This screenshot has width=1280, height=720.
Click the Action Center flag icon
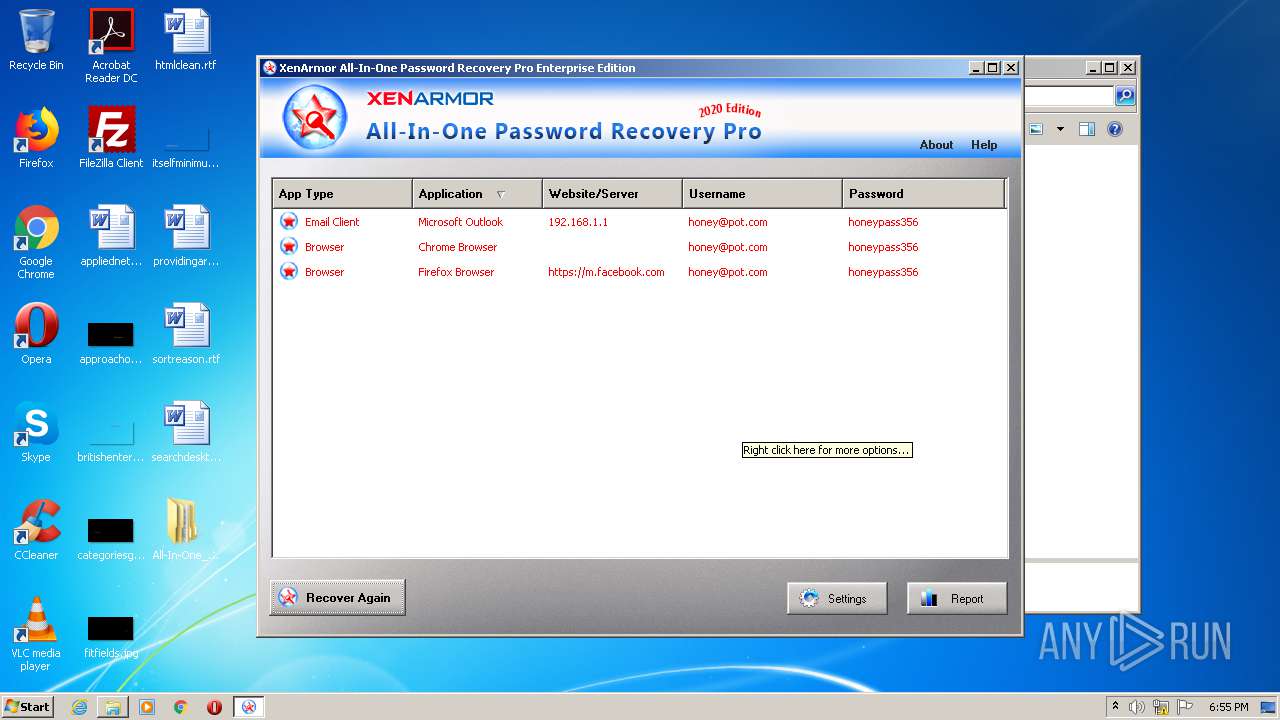click(1186, 707)
